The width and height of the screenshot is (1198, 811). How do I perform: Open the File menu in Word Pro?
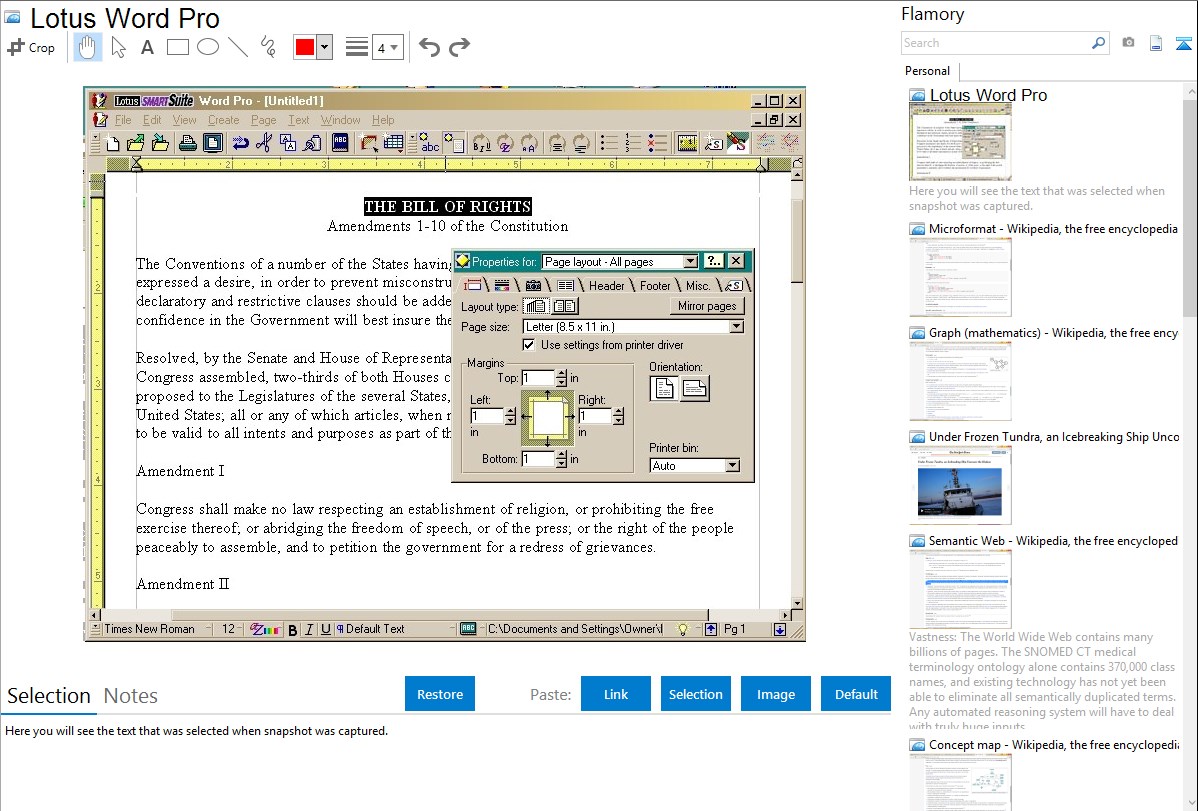123,120
